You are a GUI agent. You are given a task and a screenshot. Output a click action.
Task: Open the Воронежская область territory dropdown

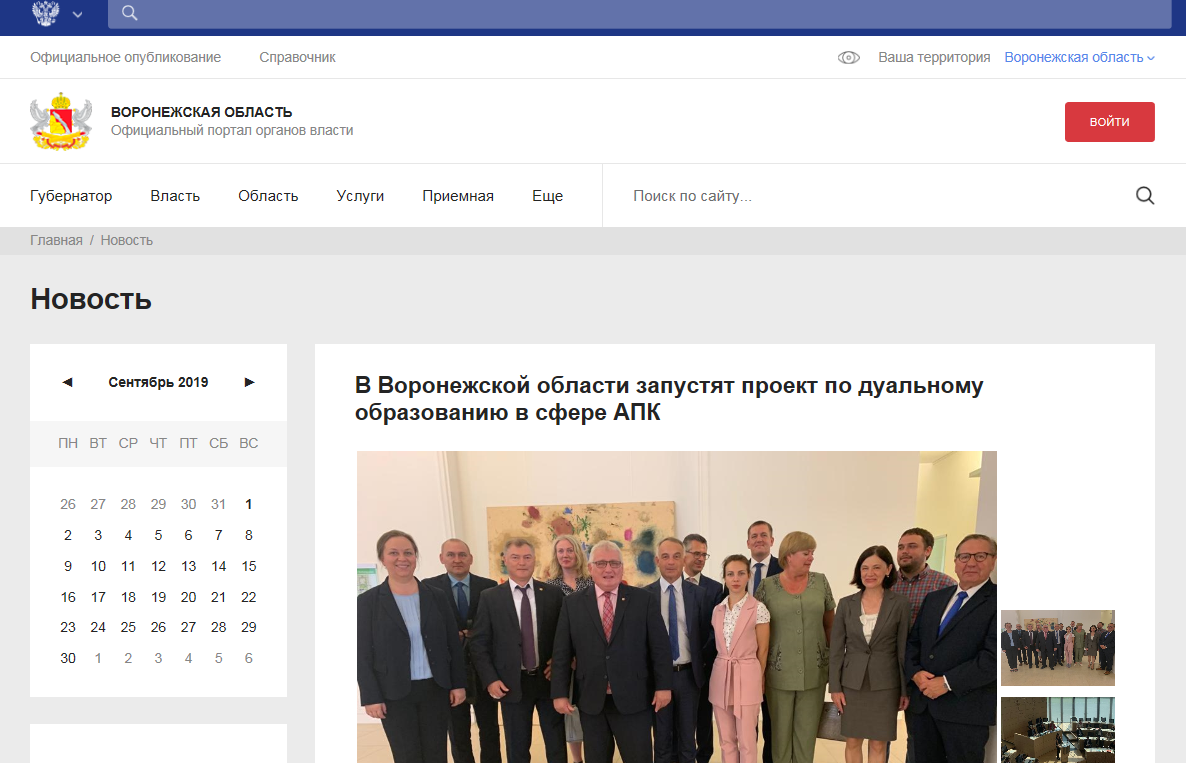click(x=1079, y=58)
